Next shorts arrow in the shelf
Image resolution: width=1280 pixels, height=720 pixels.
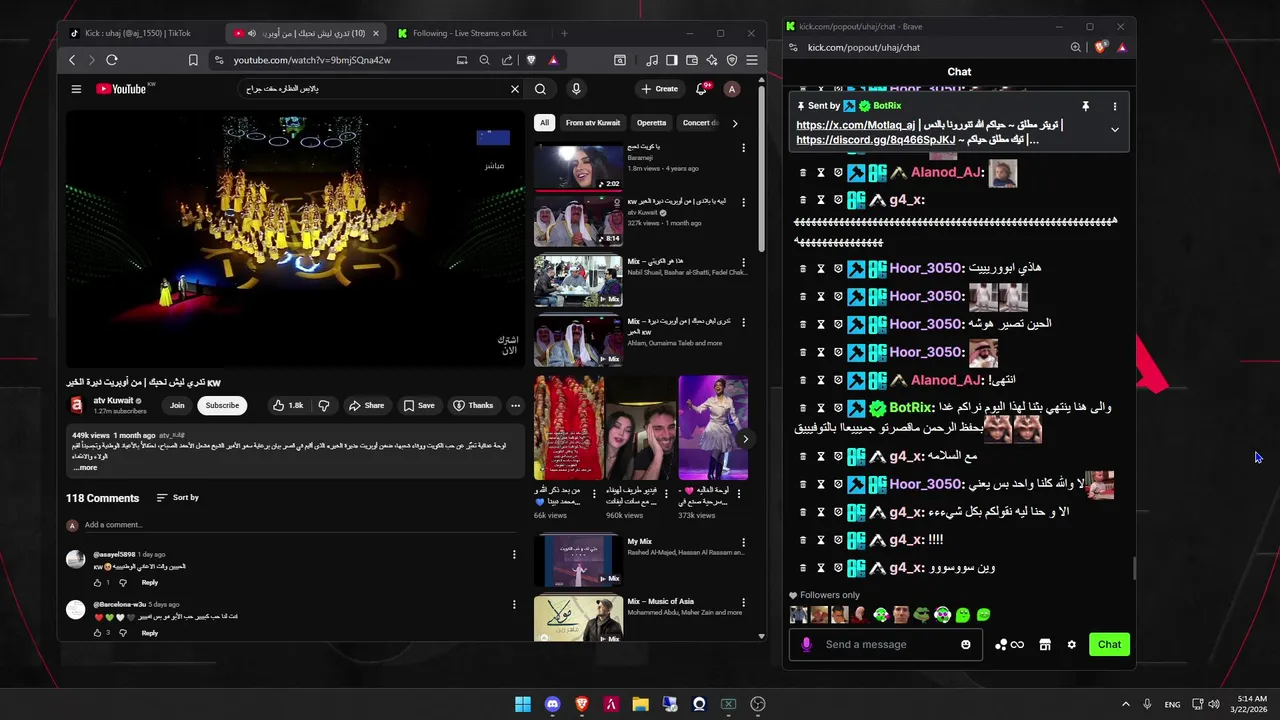(x=745, y=439)
